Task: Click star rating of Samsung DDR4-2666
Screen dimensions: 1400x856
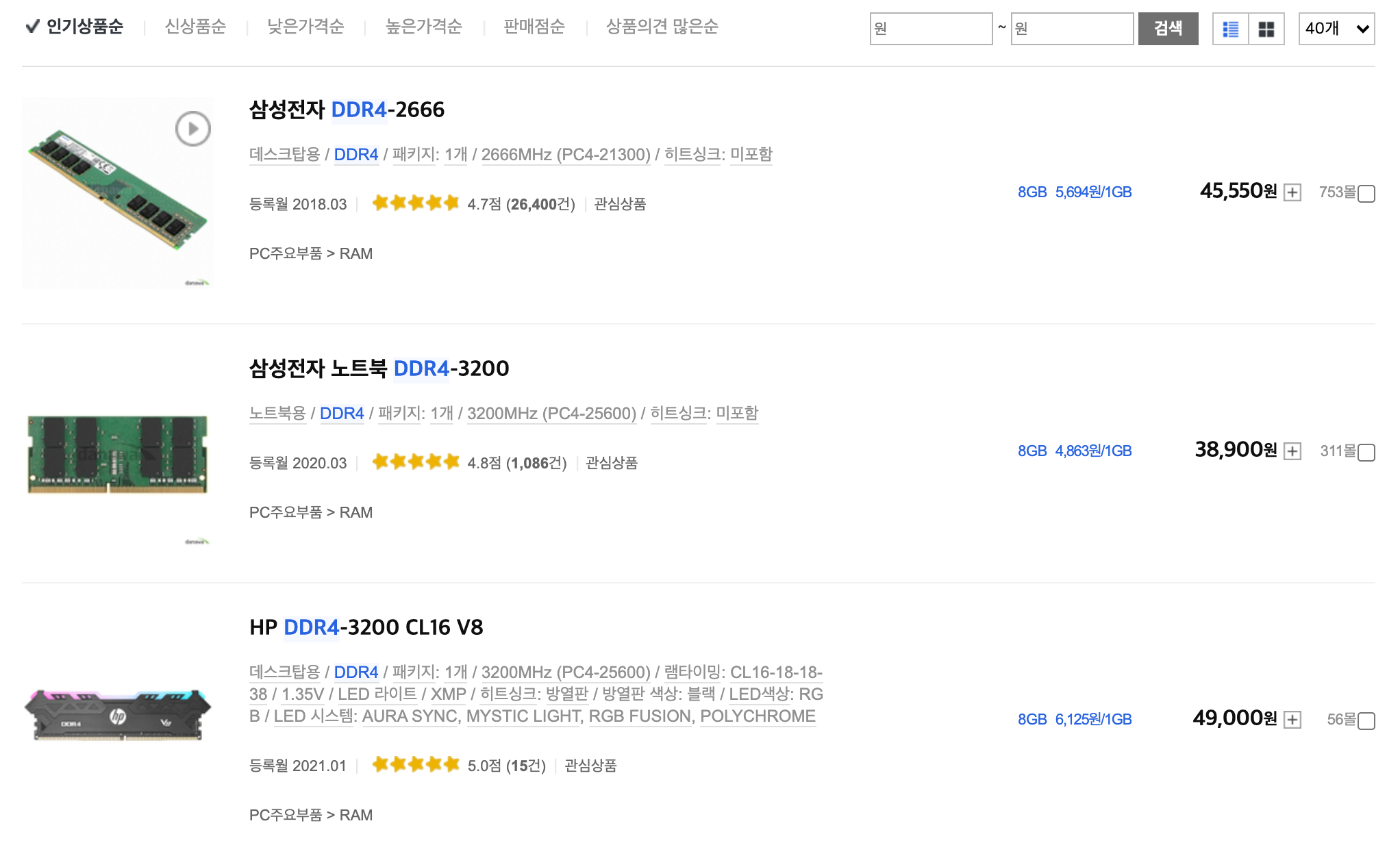Action: (415, 203)
